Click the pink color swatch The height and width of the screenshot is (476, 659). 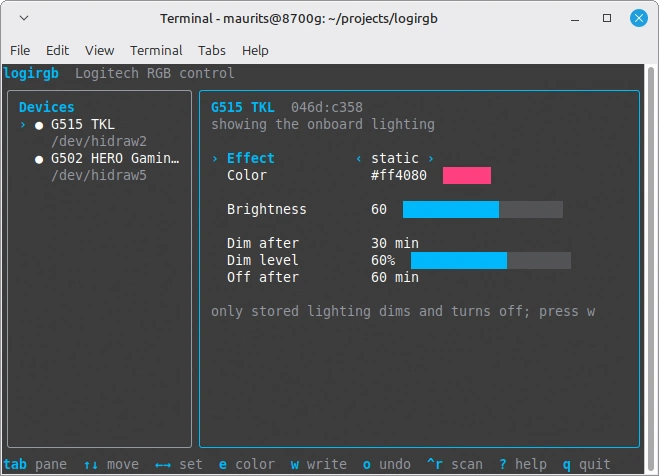(467, 175)
